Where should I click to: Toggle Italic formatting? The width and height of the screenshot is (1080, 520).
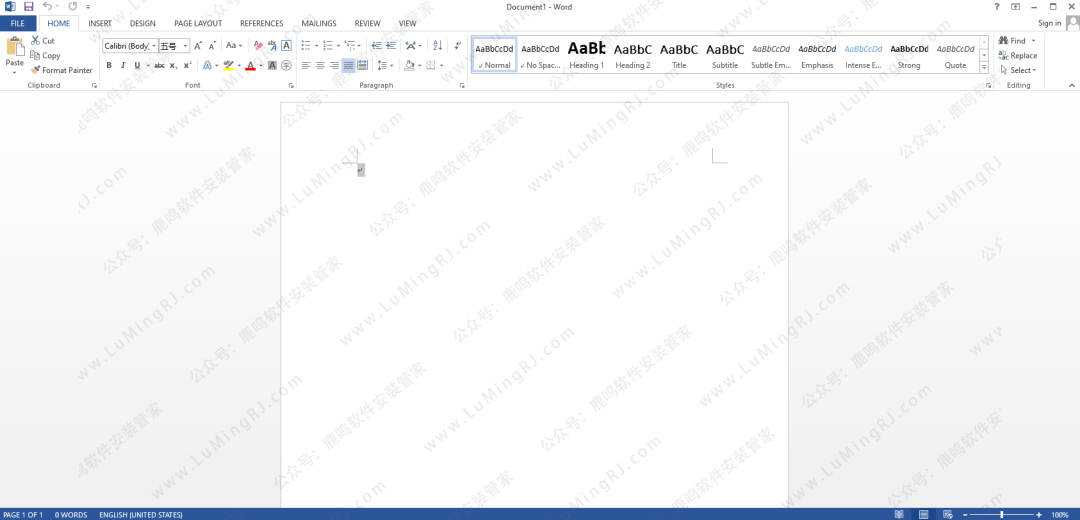[x=123, y=66]
